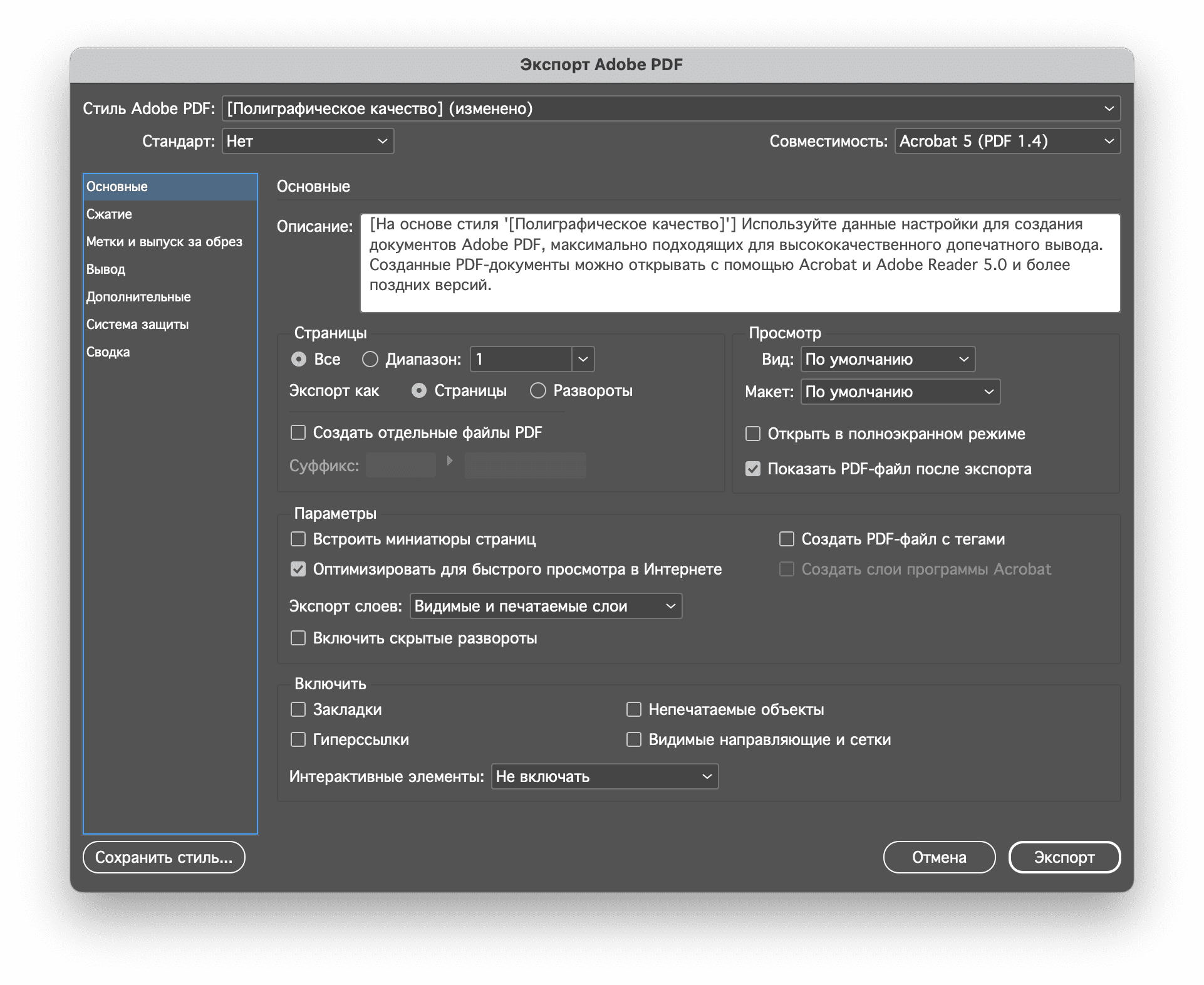Open the Макет dropdown in Просмотр
Image resolution: width=1204 pixels, height=985 pixels.
click(900, 392)
